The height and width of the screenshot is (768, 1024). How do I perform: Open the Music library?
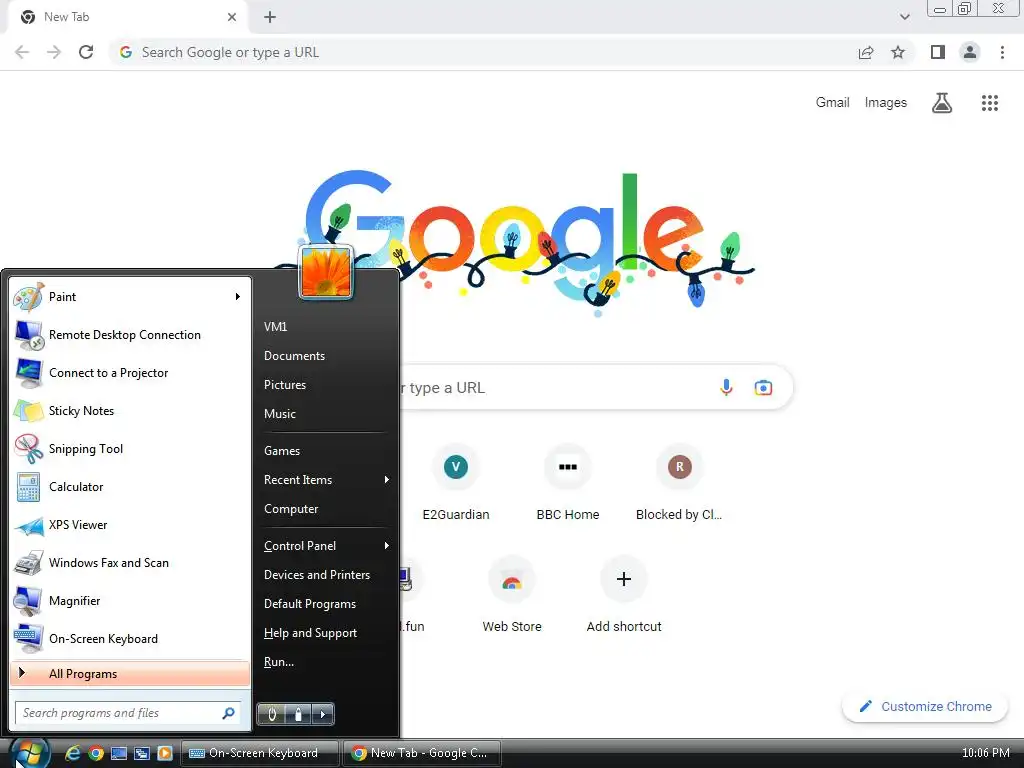pyautogui.click(x=280, y=414)
